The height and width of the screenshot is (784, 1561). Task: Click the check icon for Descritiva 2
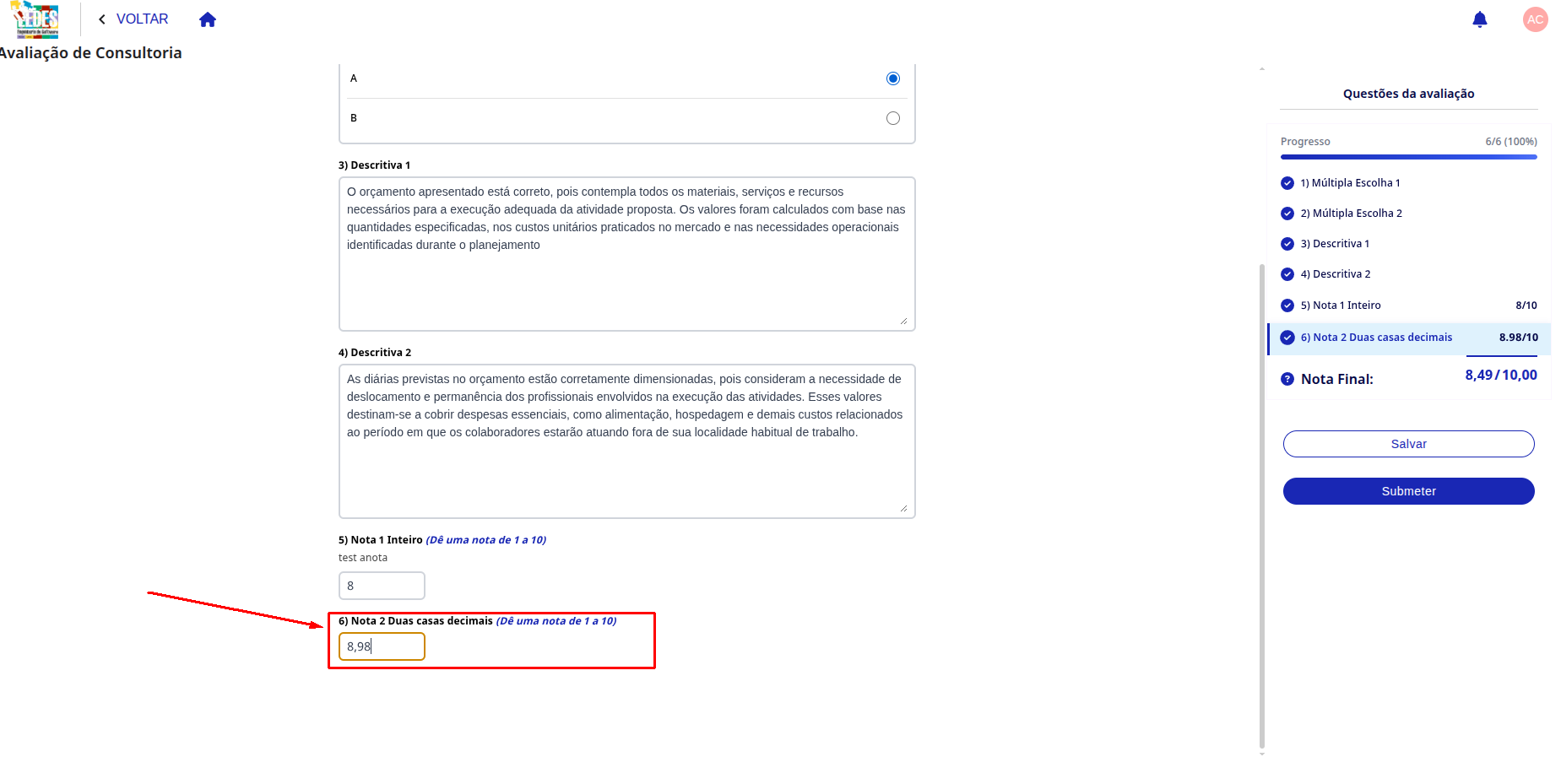[1287, 274]
